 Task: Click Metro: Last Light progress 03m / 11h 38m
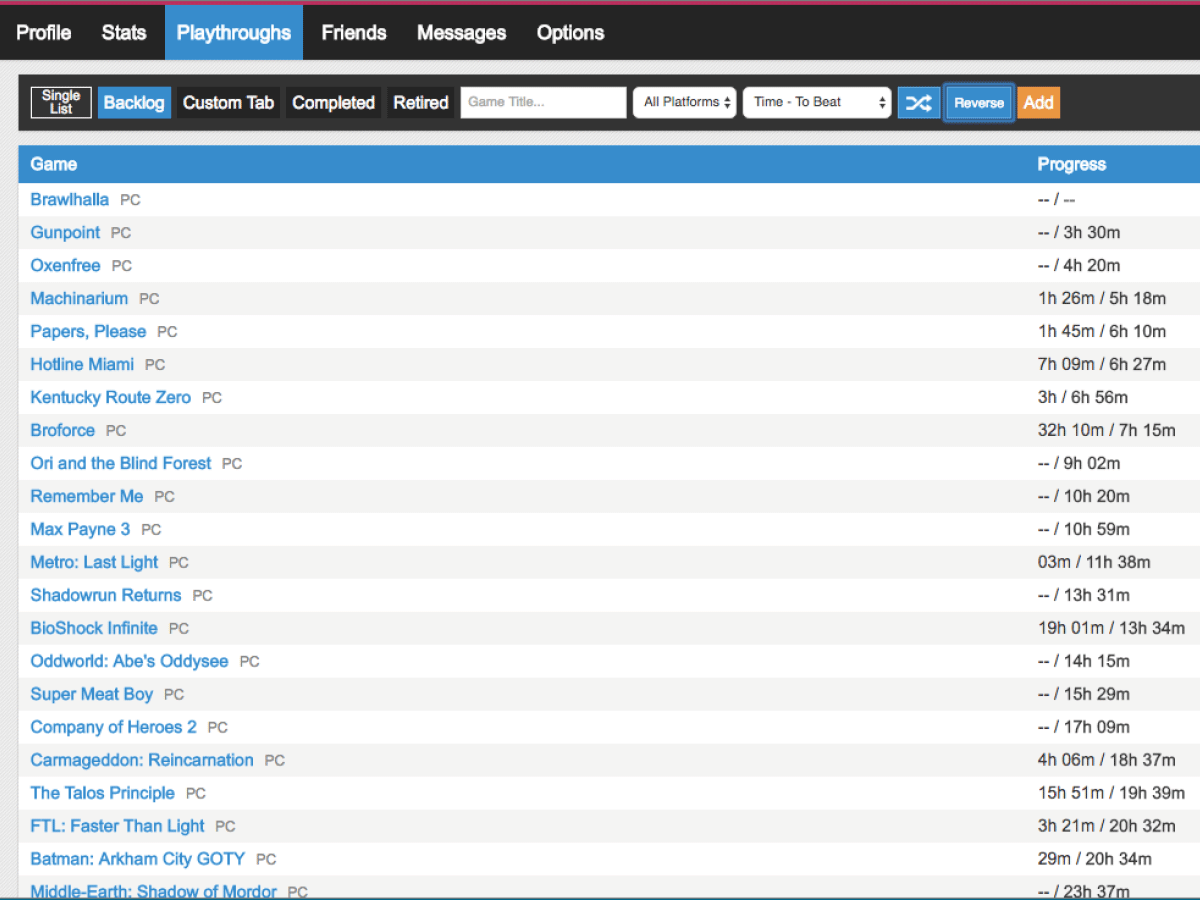coord(1094,562)
